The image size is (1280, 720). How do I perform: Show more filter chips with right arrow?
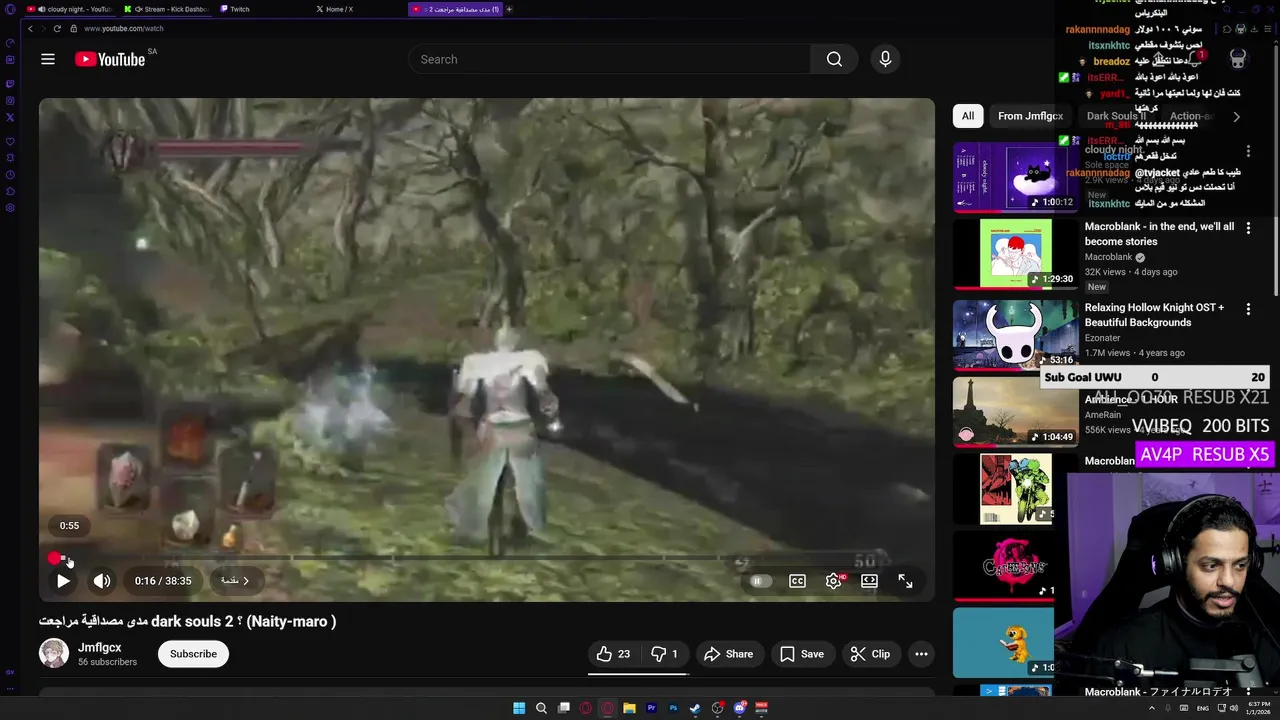[1236, 116]
